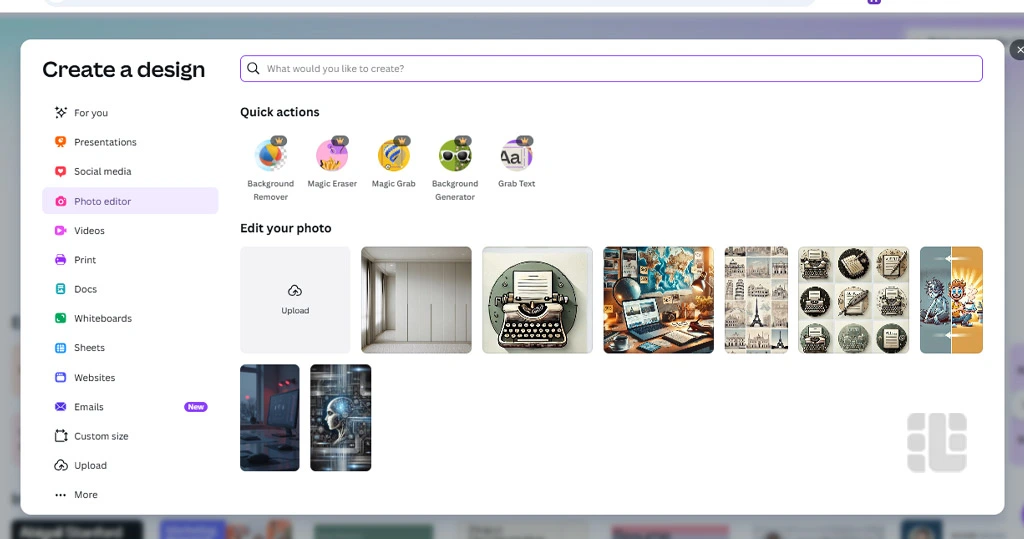Click the Presentations icon in the sidebar
The width and height of the screenshot is (1024, 539).
61,142
